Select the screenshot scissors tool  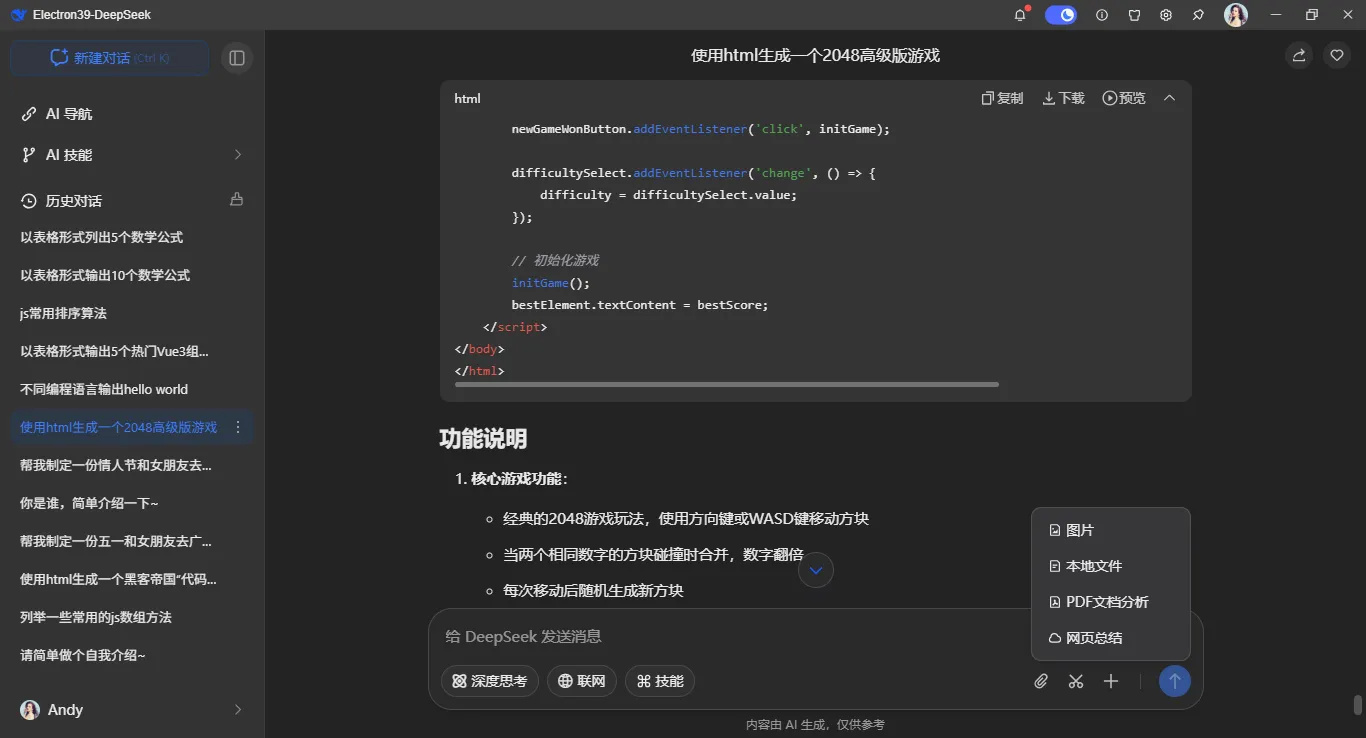pos(1075,681)
